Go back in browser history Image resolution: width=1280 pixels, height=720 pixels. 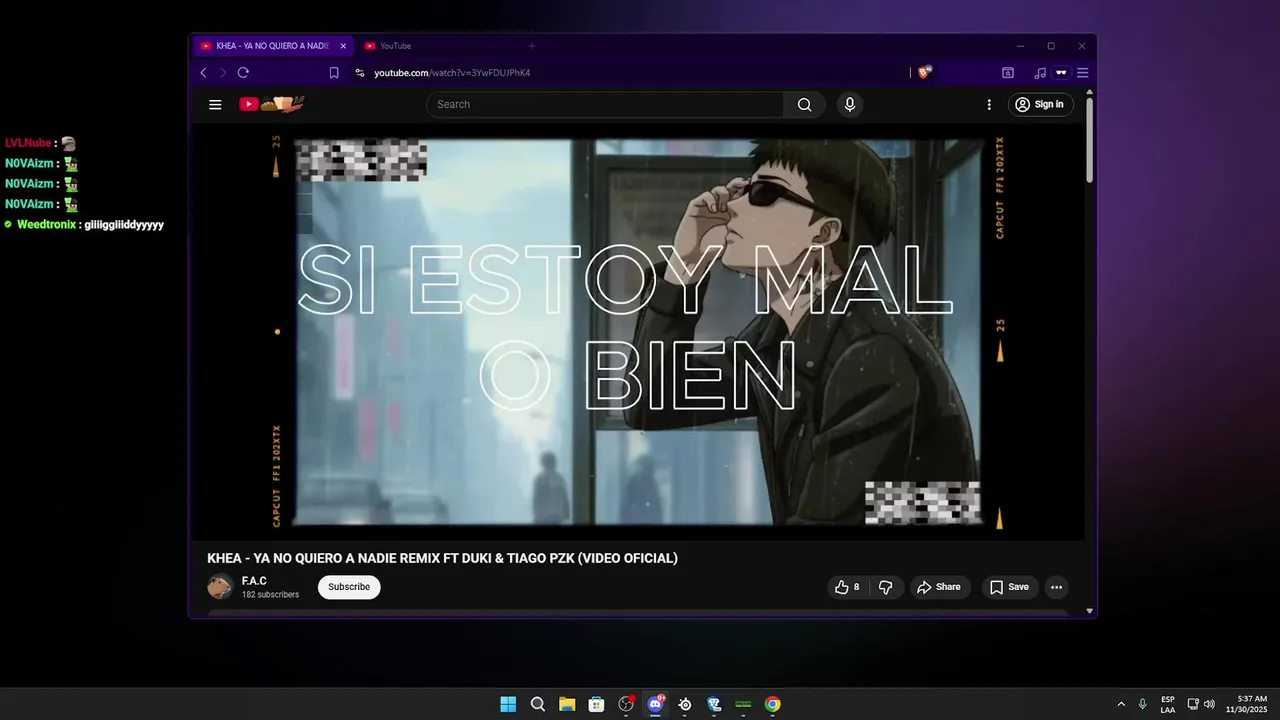coord(204,73)
